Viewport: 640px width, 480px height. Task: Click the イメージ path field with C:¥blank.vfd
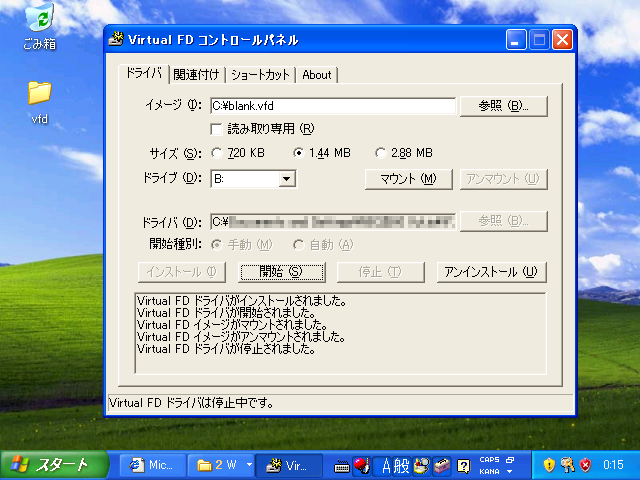point(333,106)
